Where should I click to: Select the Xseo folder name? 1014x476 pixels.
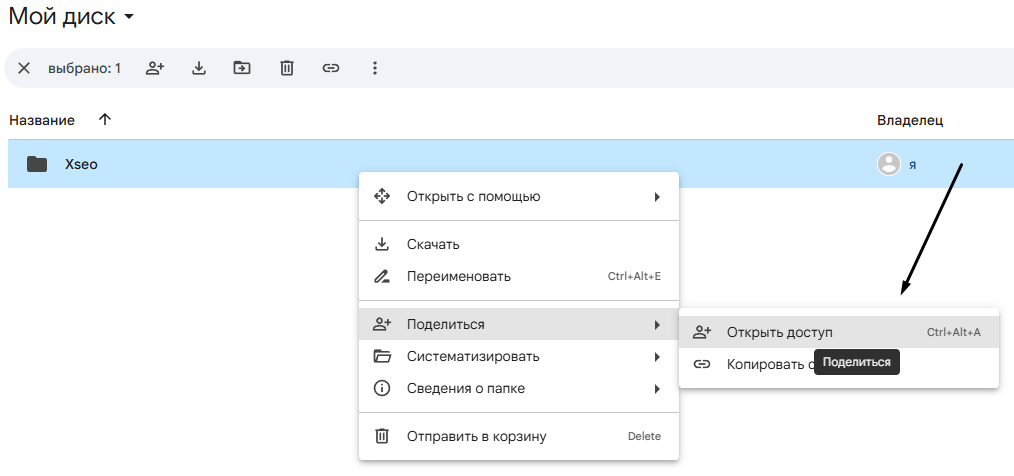click(x=81, y=164)
